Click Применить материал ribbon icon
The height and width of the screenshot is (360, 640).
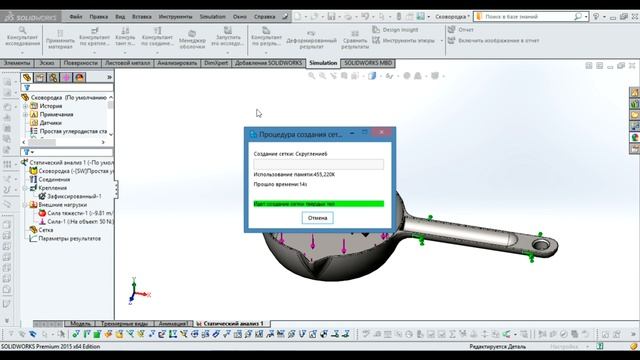pos(60,39)
